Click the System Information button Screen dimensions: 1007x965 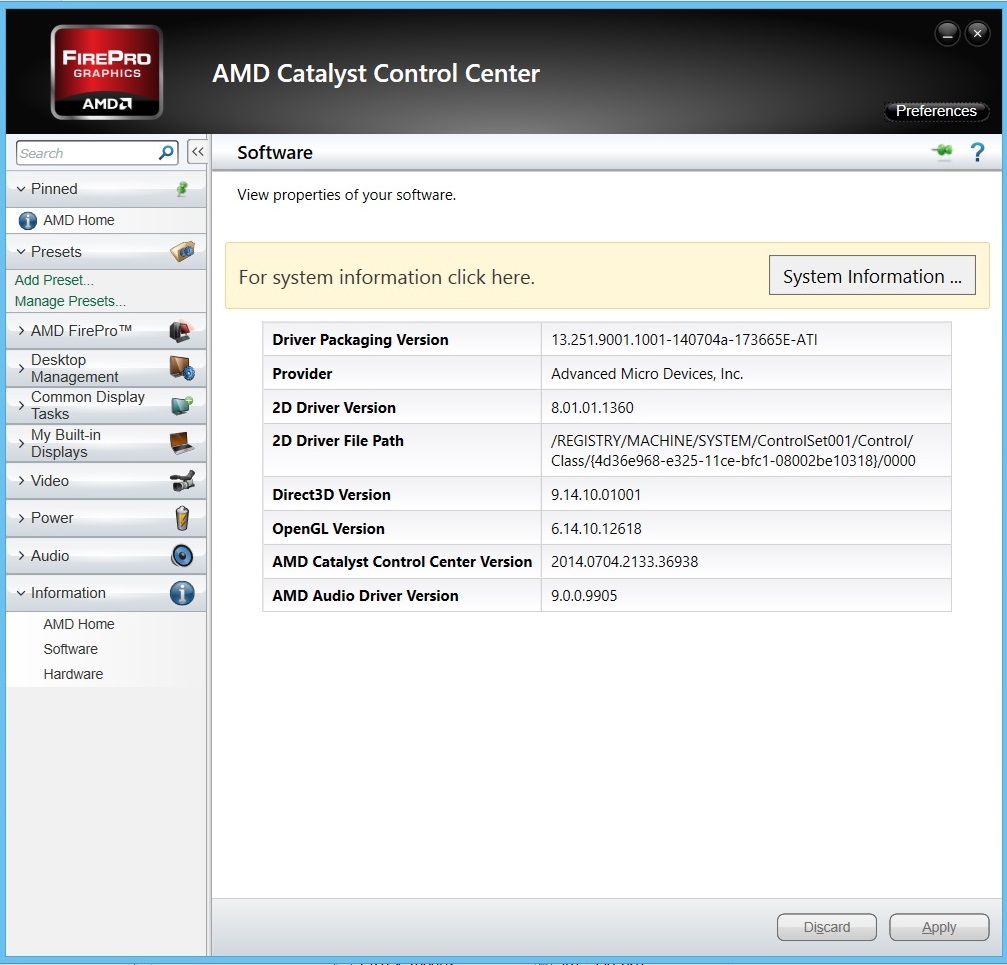coord(871,277)
